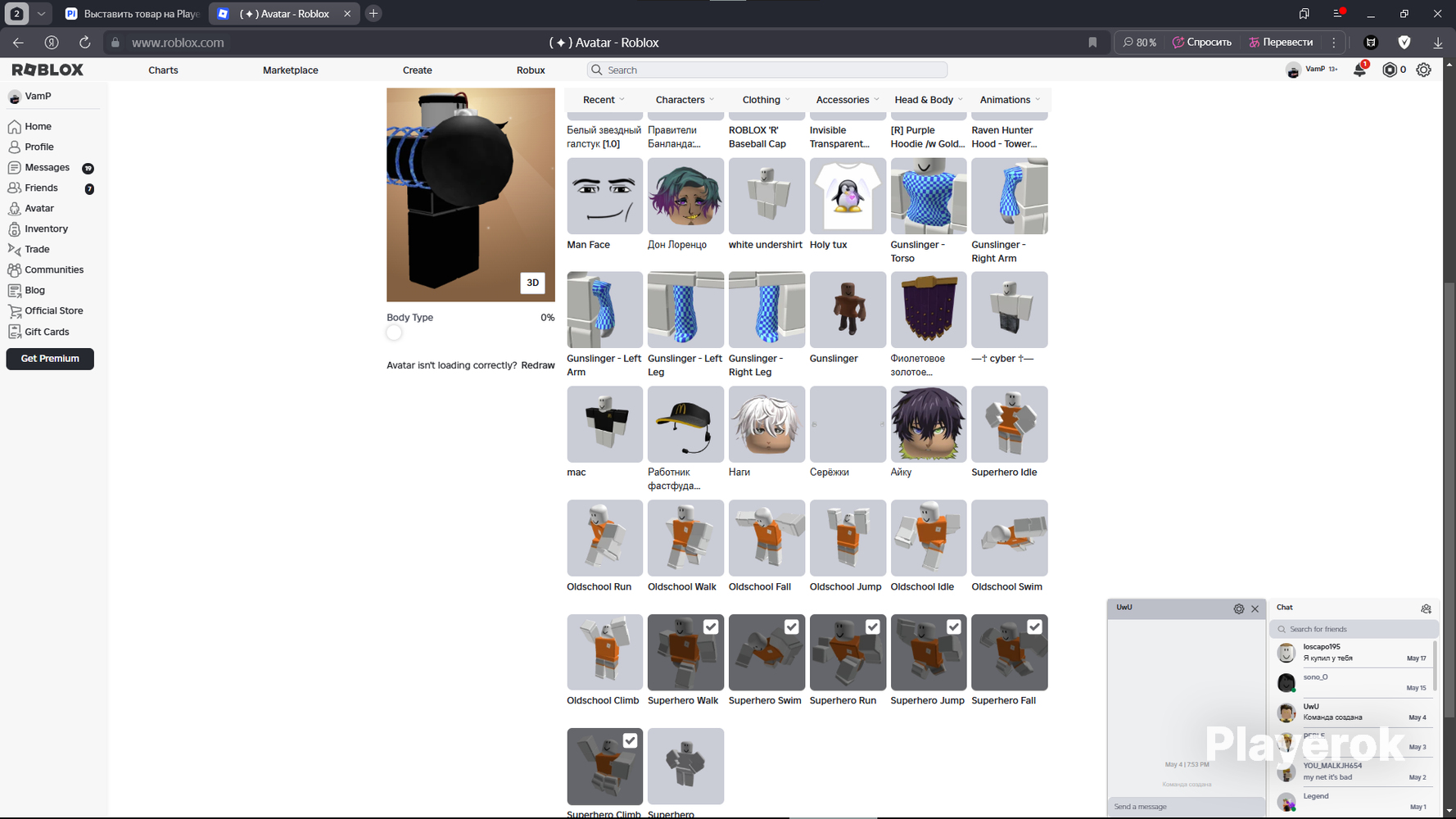Toggle the 3D avatar view
1456x819 pixels.
point(532,283)
